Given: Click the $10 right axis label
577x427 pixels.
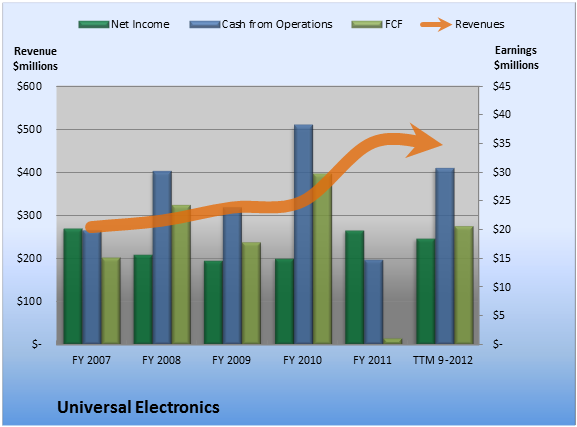Looking at the screenshot, I should tap(502, 287).
